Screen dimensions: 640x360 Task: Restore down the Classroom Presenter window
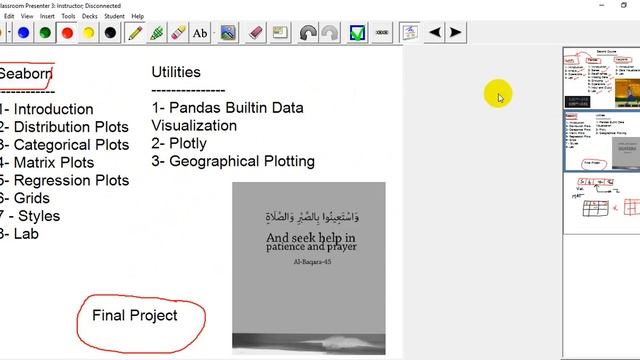(x=624, y=5)
